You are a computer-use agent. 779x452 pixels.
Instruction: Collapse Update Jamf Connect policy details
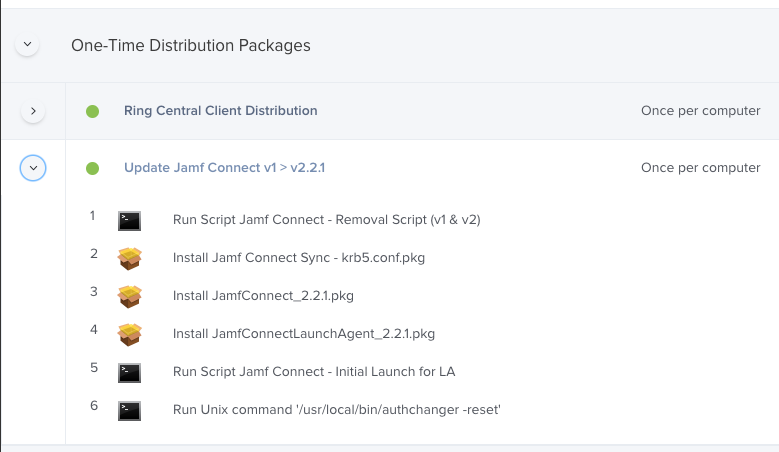(33, 168)
